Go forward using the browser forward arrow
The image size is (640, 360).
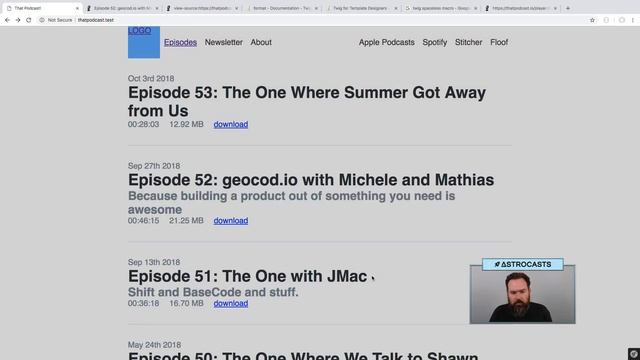[x=18, y=20]
